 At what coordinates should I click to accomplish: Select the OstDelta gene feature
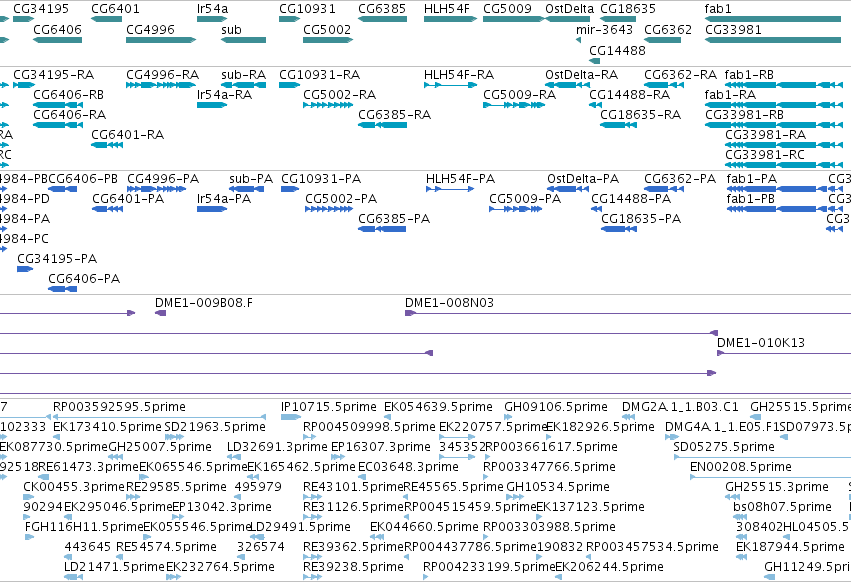567,19
